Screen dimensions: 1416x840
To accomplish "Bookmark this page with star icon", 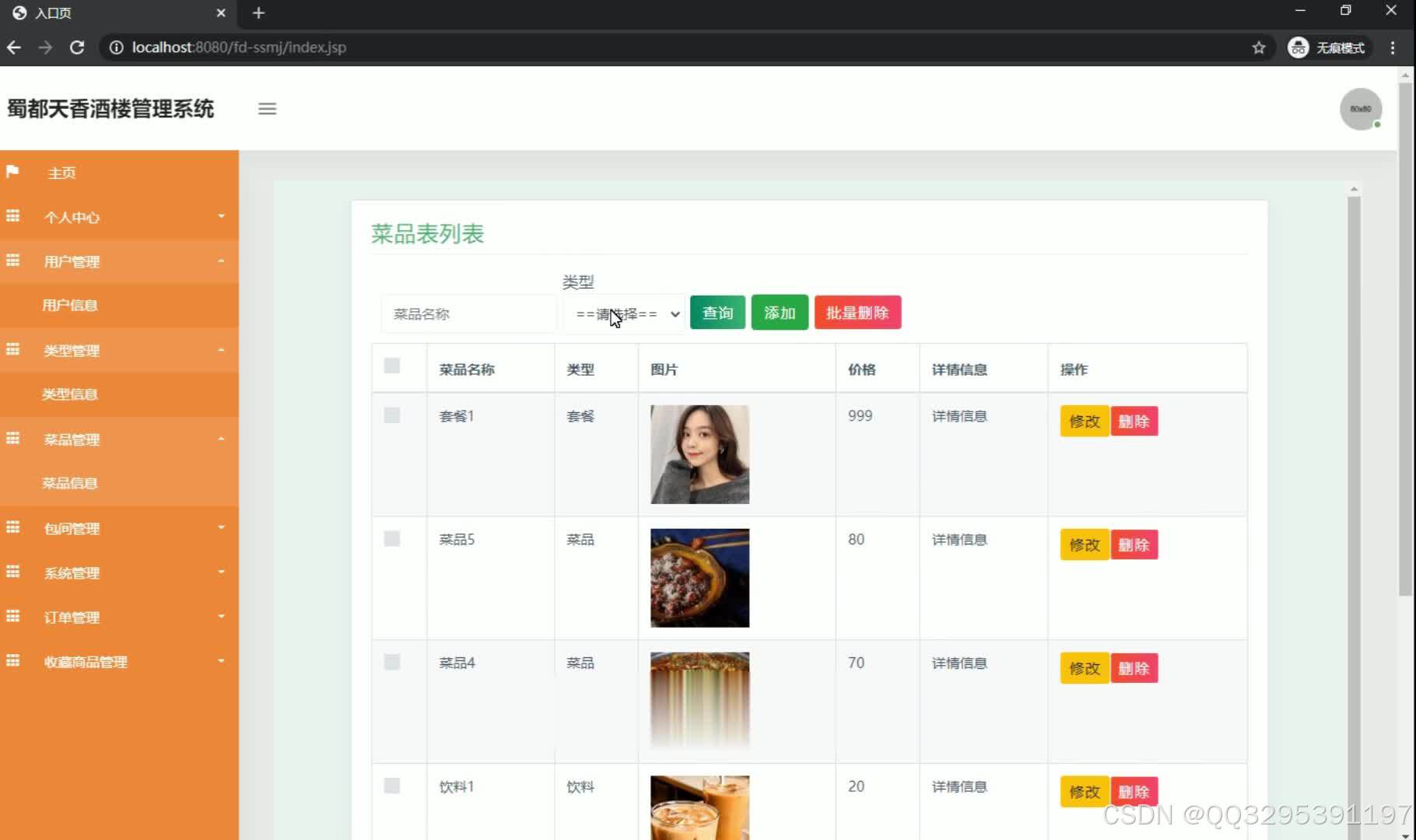I will 1258,47.
